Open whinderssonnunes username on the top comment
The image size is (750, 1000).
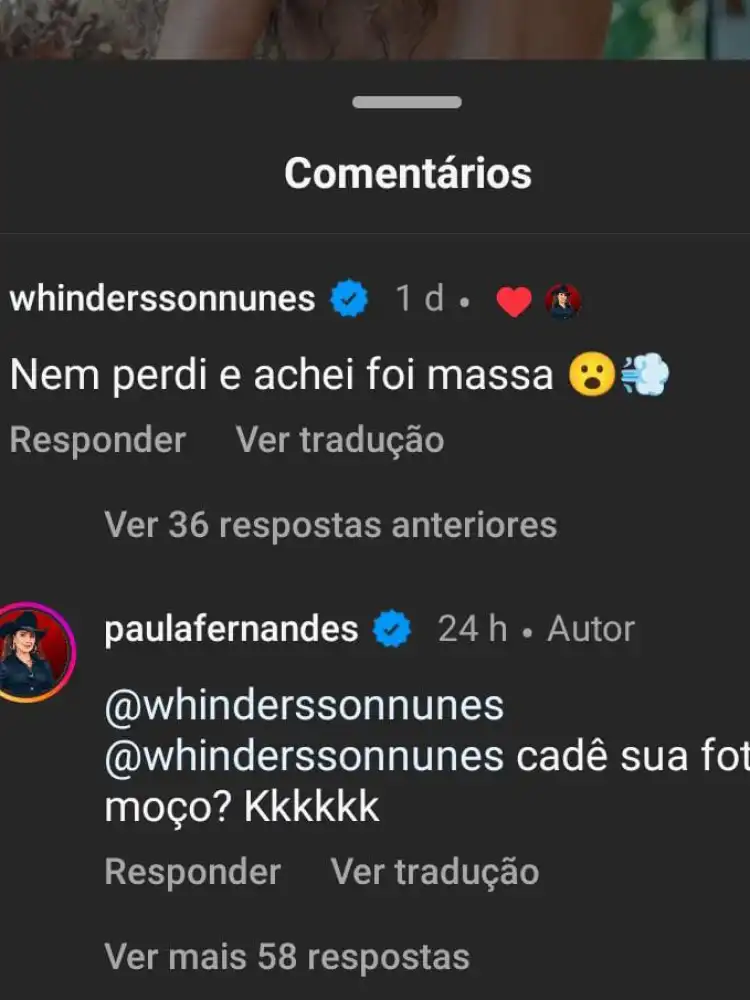coord(163,298)
